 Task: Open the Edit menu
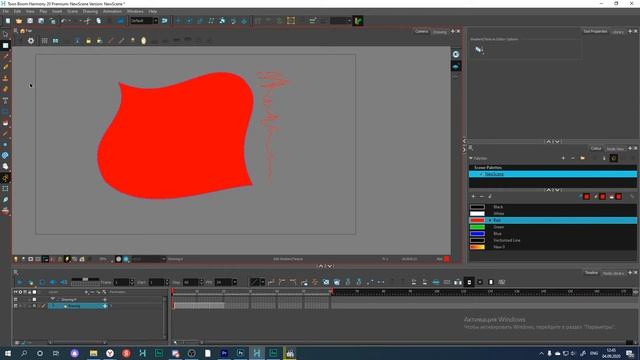point(17,11)
